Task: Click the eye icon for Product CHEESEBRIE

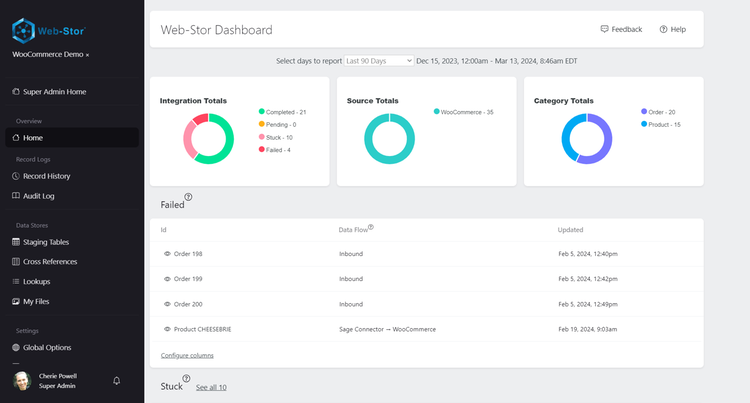Action: click(x=167, y=329)
